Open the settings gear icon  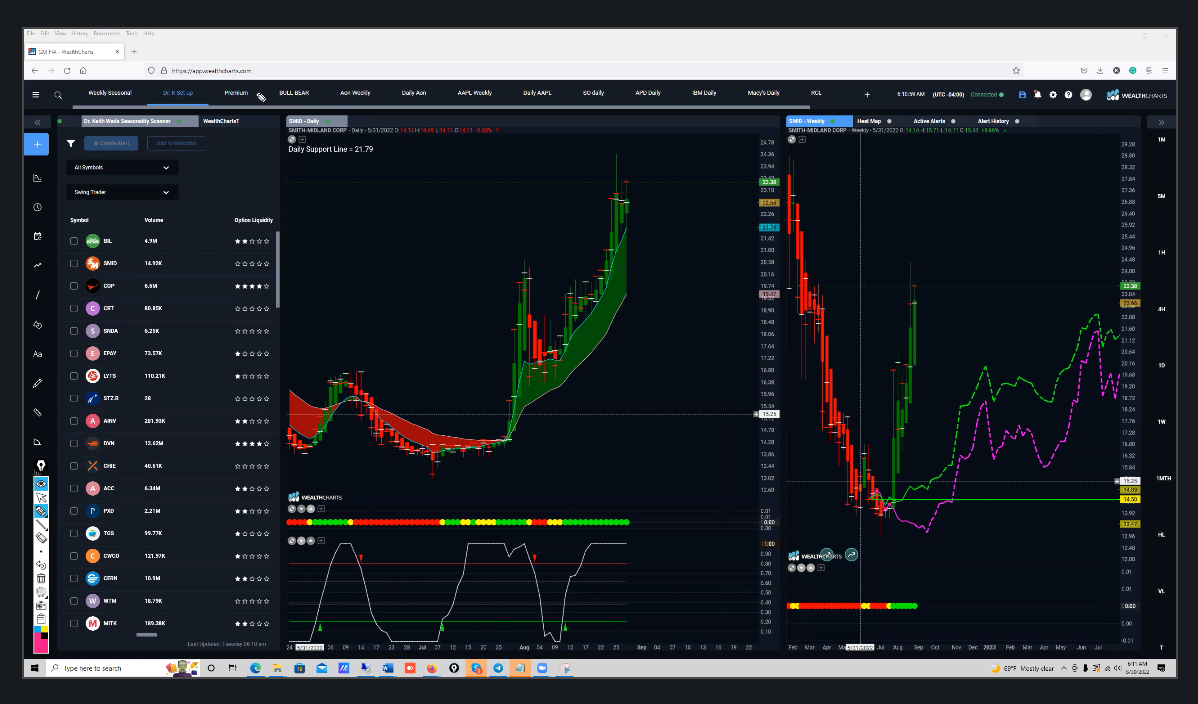tap(1053, 95)
